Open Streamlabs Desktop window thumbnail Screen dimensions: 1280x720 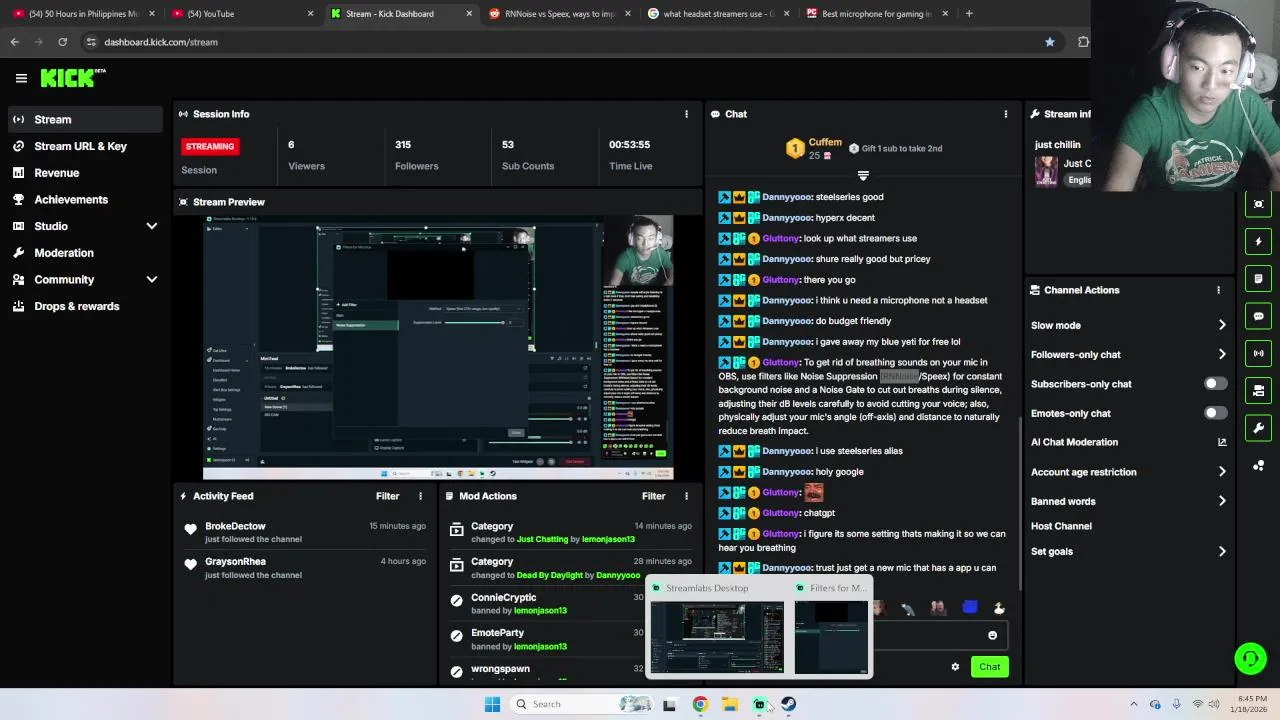(x=717, y=635)
